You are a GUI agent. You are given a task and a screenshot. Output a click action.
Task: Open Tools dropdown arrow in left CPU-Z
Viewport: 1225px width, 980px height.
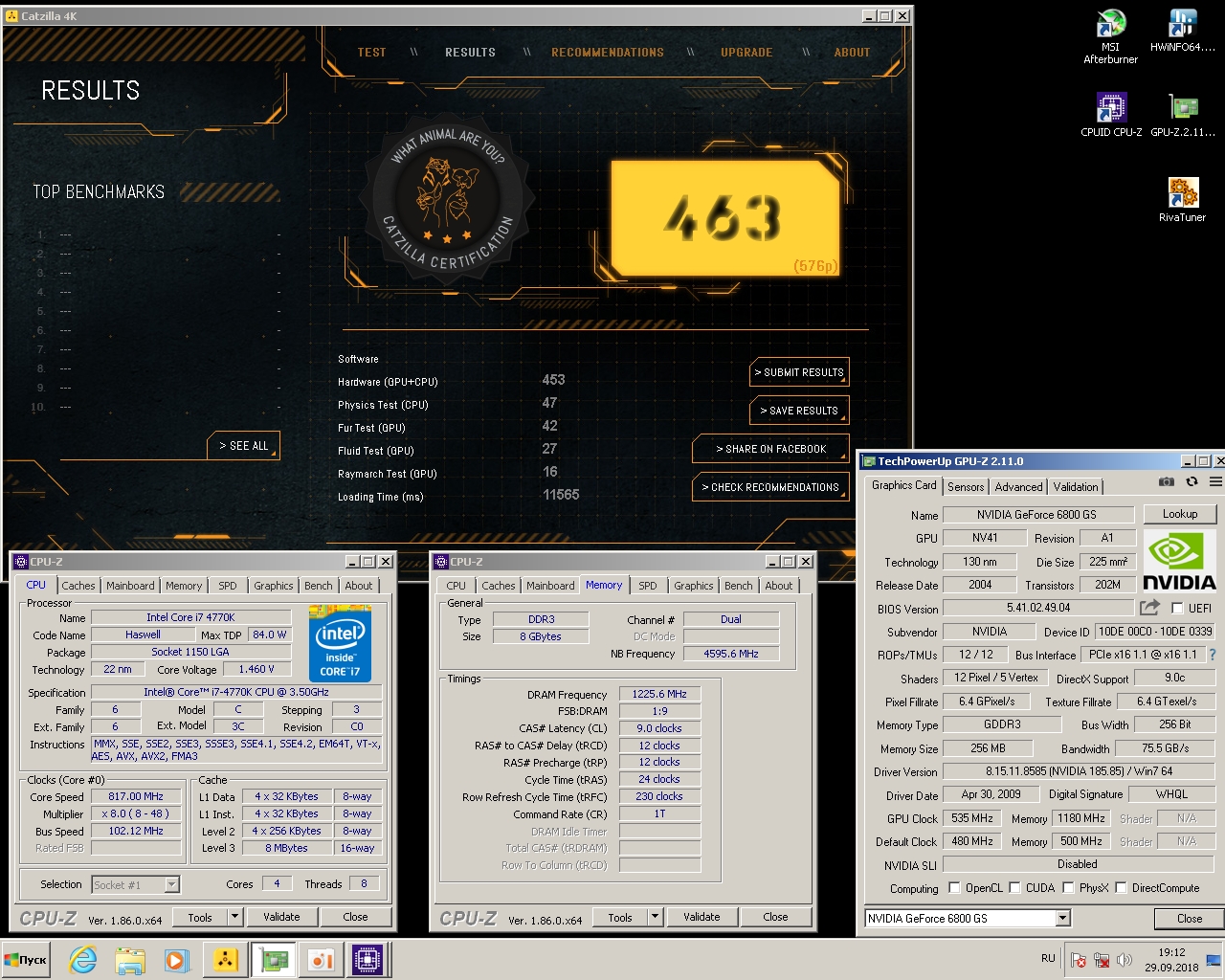point(234,917)
